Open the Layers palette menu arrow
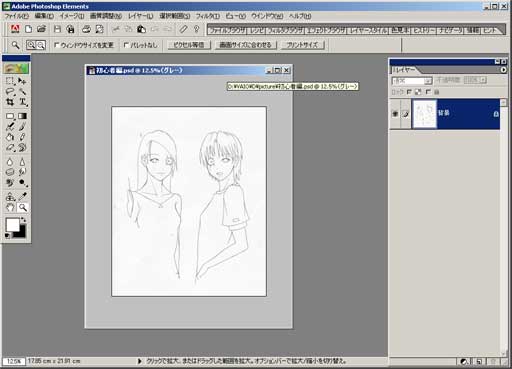The image size is (512, 369). point(503,70)
